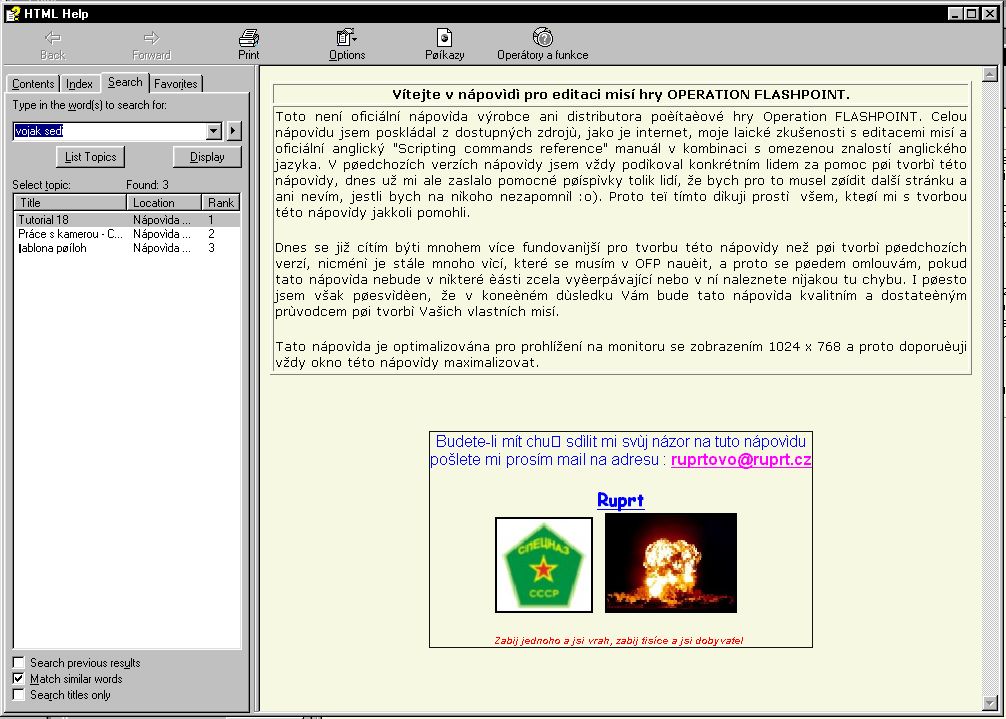Maximize the HTML Help window
Screen dimensions: 1006x719
click(x=972, y=13)
